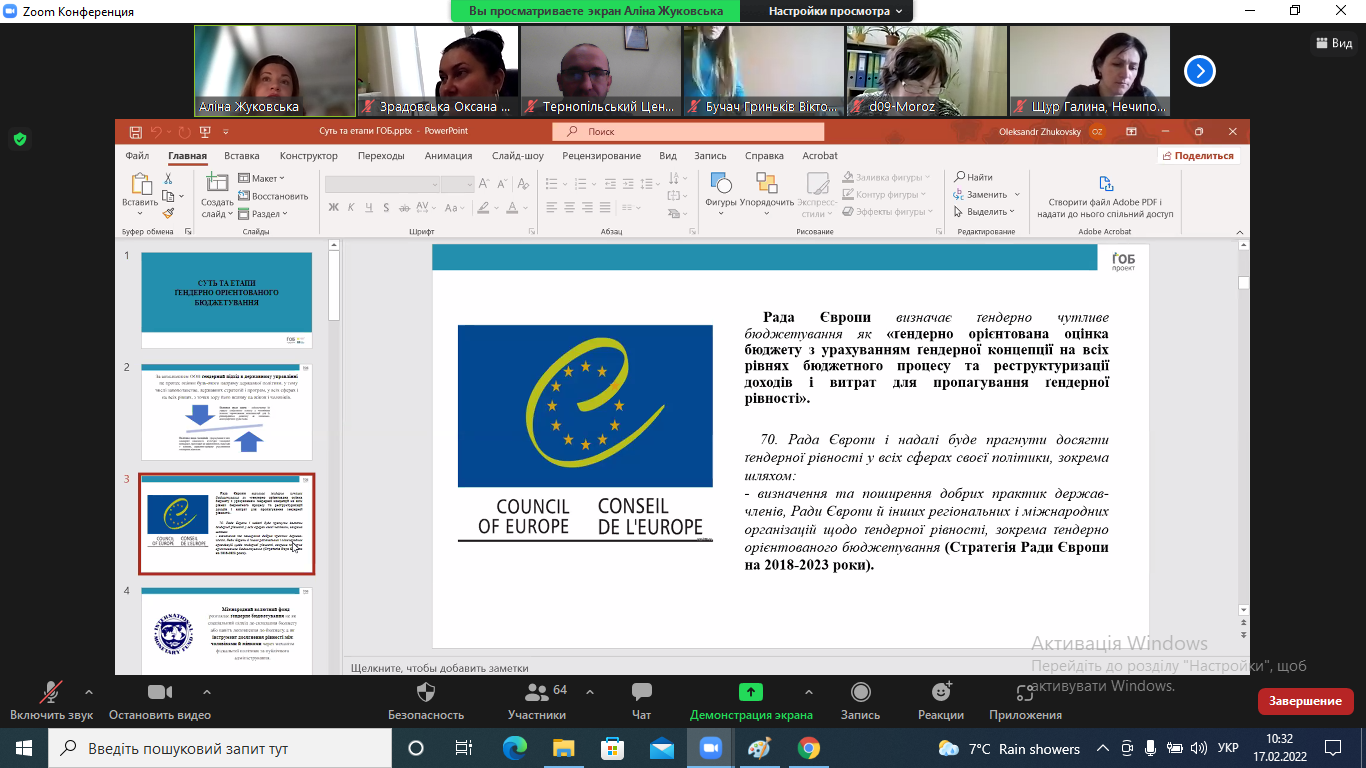Viewport: 1366px width, 768px height.
Task: Click the Создать слайд icon
Action: point(217,183)
